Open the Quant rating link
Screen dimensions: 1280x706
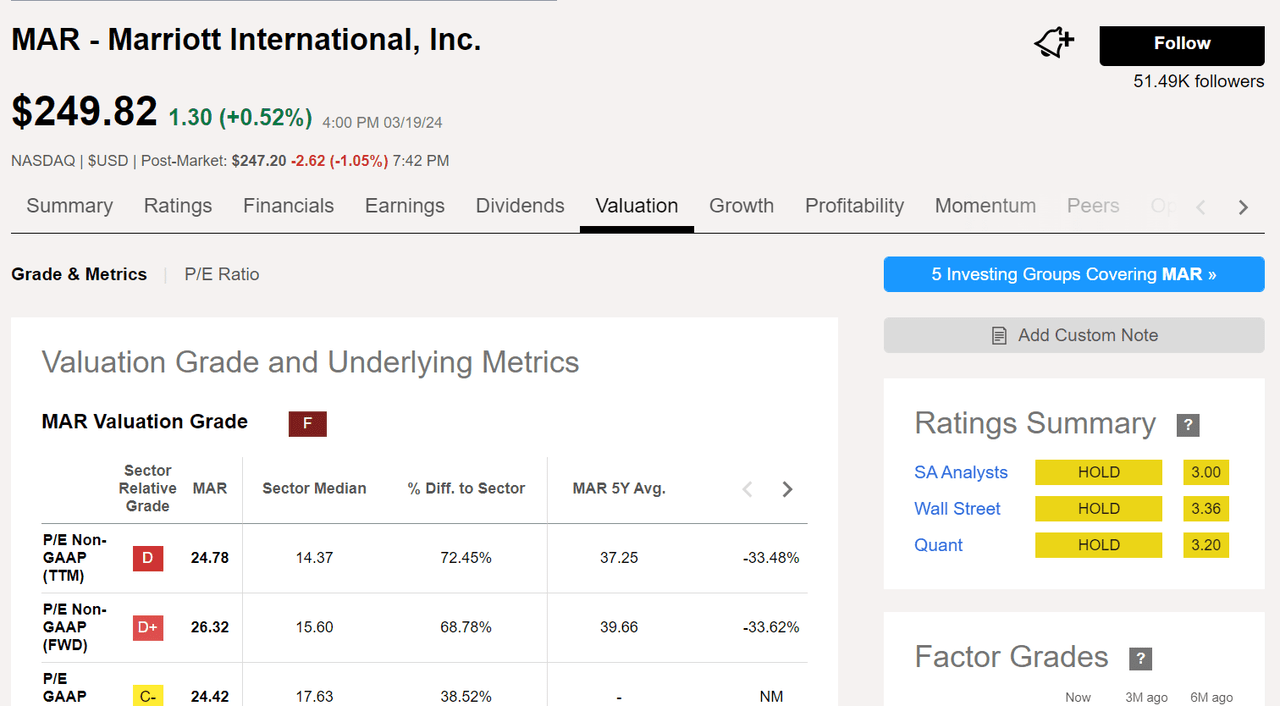939,545
